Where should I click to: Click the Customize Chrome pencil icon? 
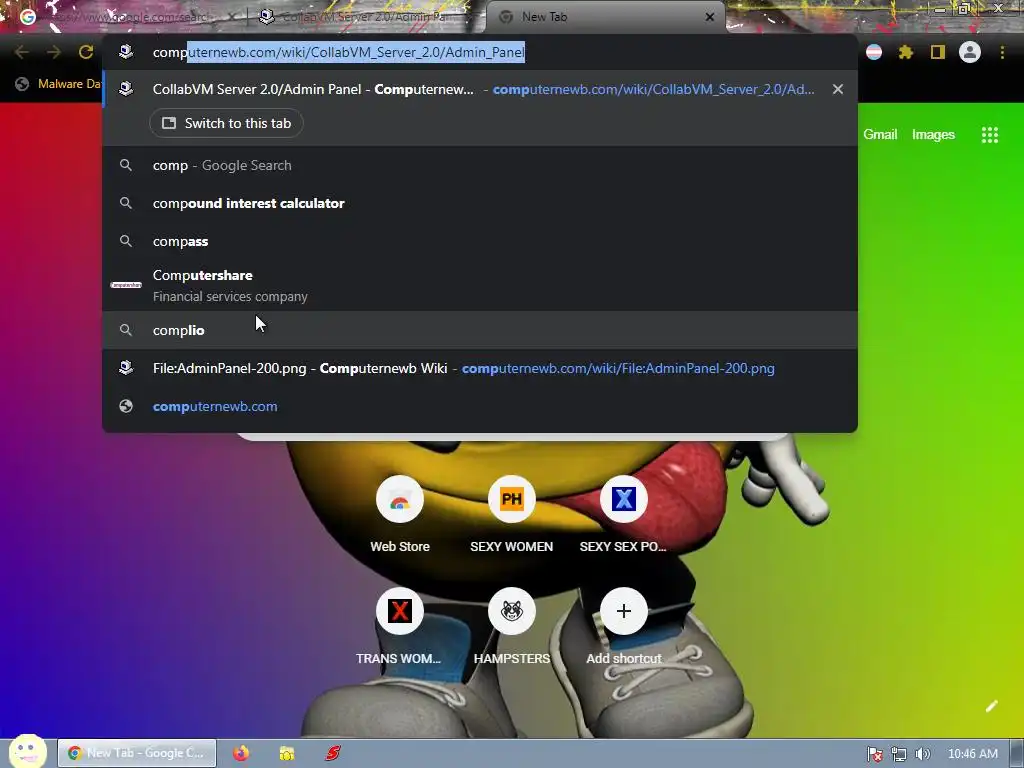[x=991, y=706]
